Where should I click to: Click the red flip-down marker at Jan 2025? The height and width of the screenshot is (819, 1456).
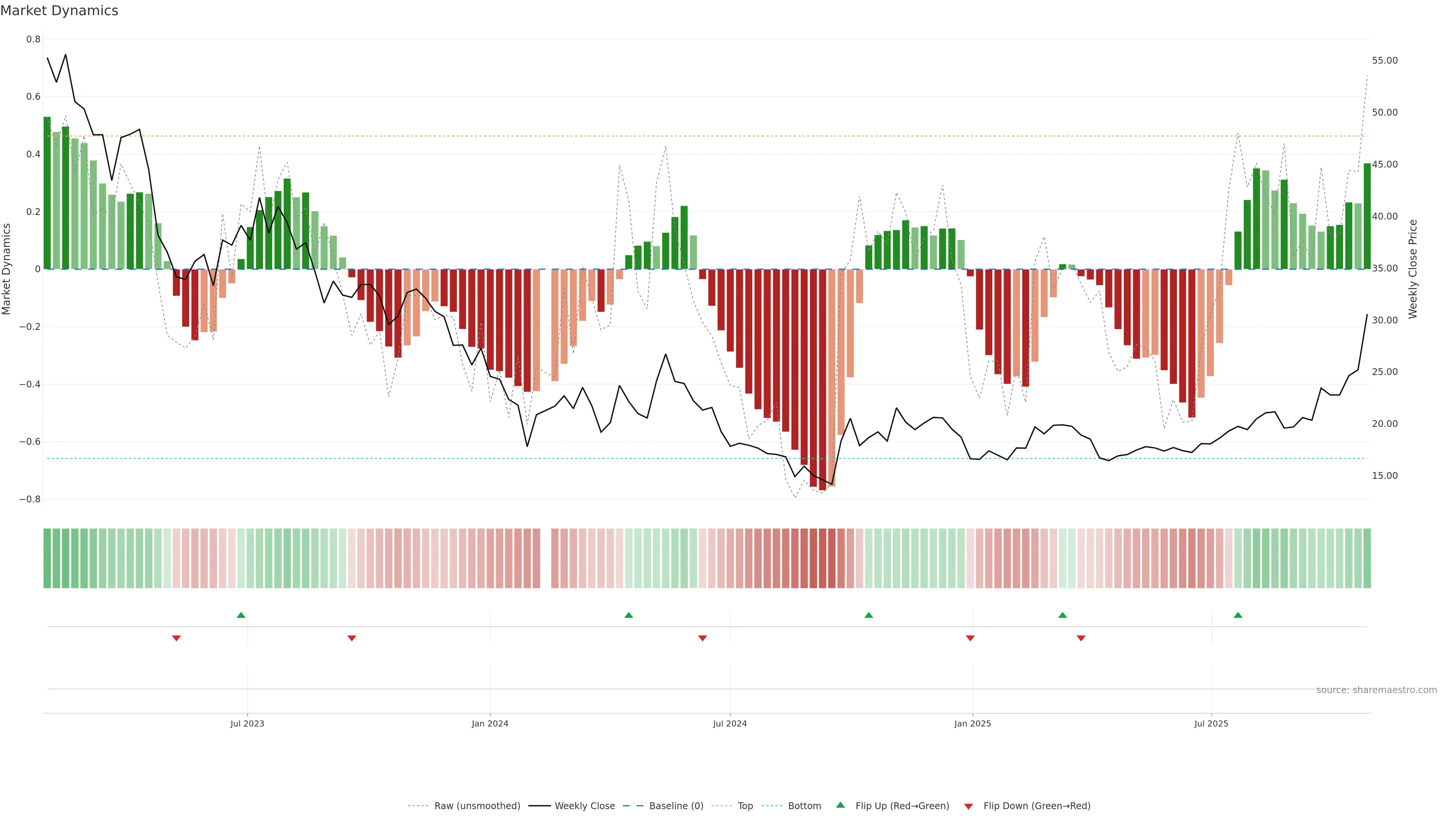971,638
